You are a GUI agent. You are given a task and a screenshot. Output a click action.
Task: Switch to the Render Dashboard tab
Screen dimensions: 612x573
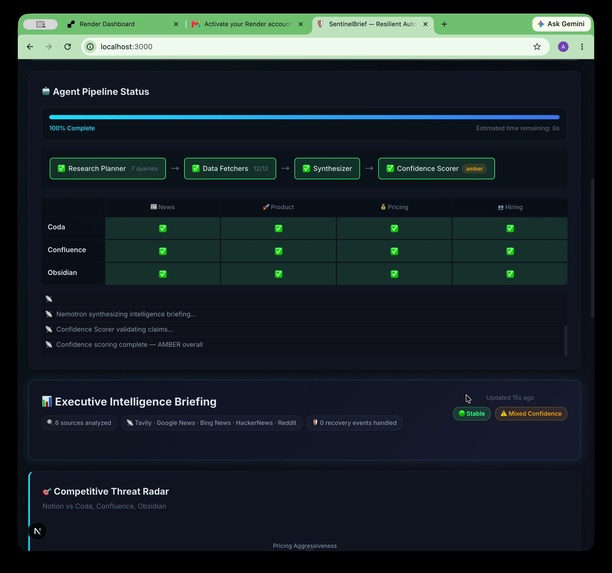pos(121,24)
